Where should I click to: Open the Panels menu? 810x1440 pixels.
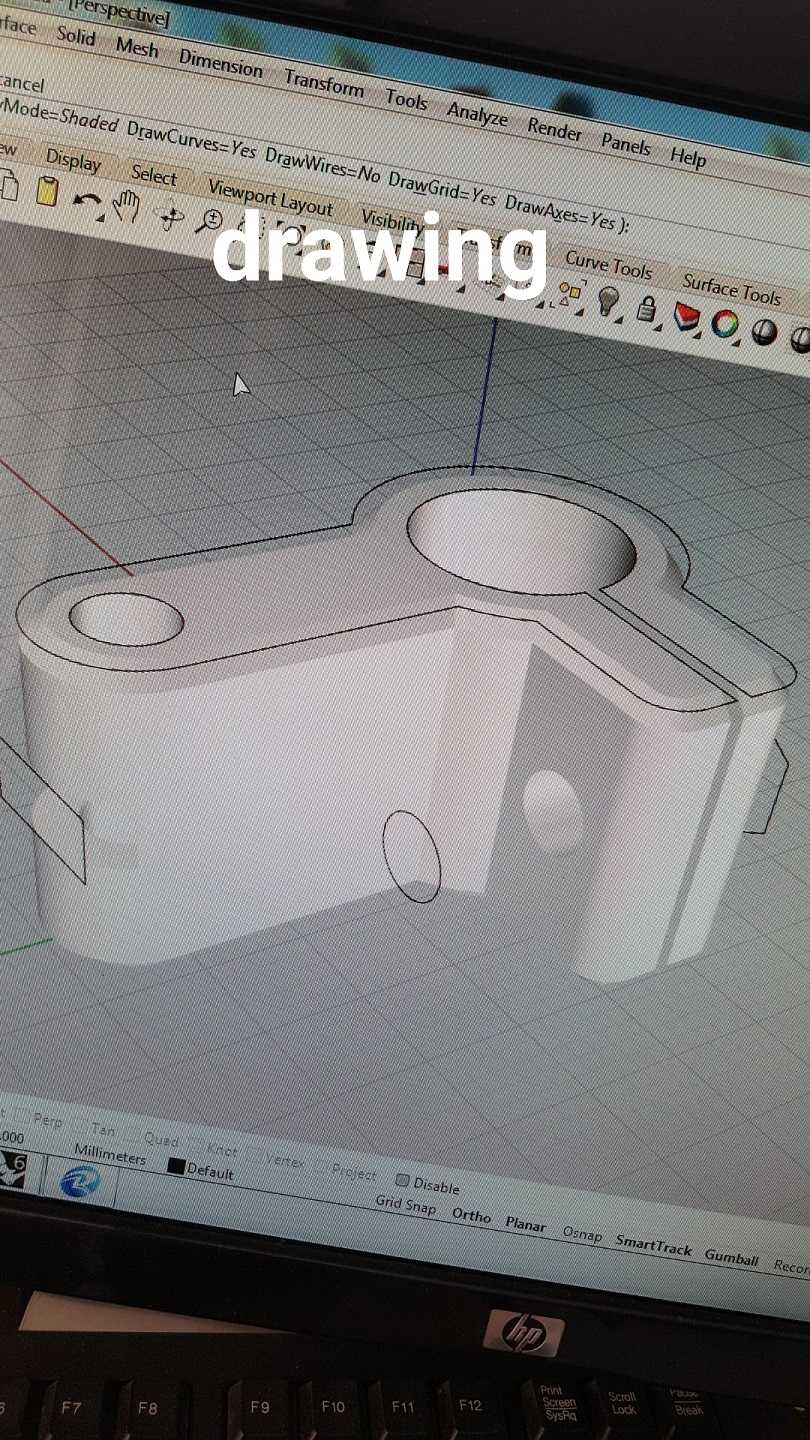[626, 144]
